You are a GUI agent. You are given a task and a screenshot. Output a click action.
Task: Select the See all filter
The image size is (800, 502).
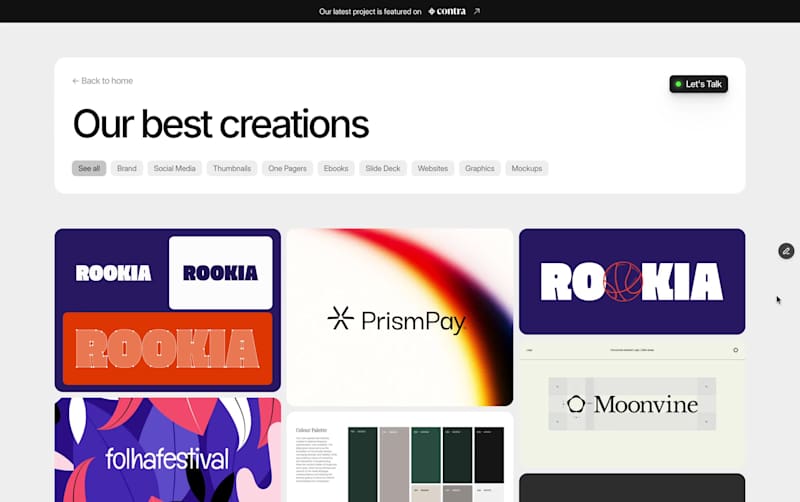coord(89,168)
